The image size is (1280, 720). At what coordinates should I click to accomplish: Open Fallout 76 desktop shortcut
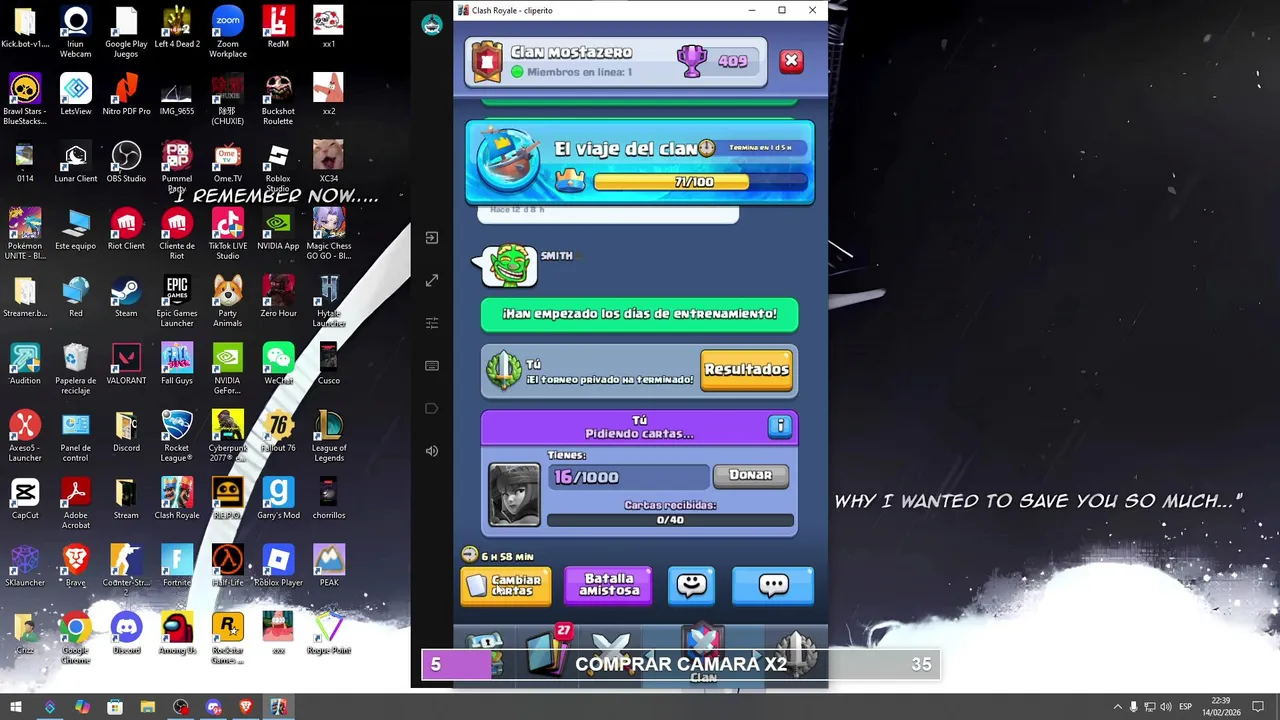278,430
